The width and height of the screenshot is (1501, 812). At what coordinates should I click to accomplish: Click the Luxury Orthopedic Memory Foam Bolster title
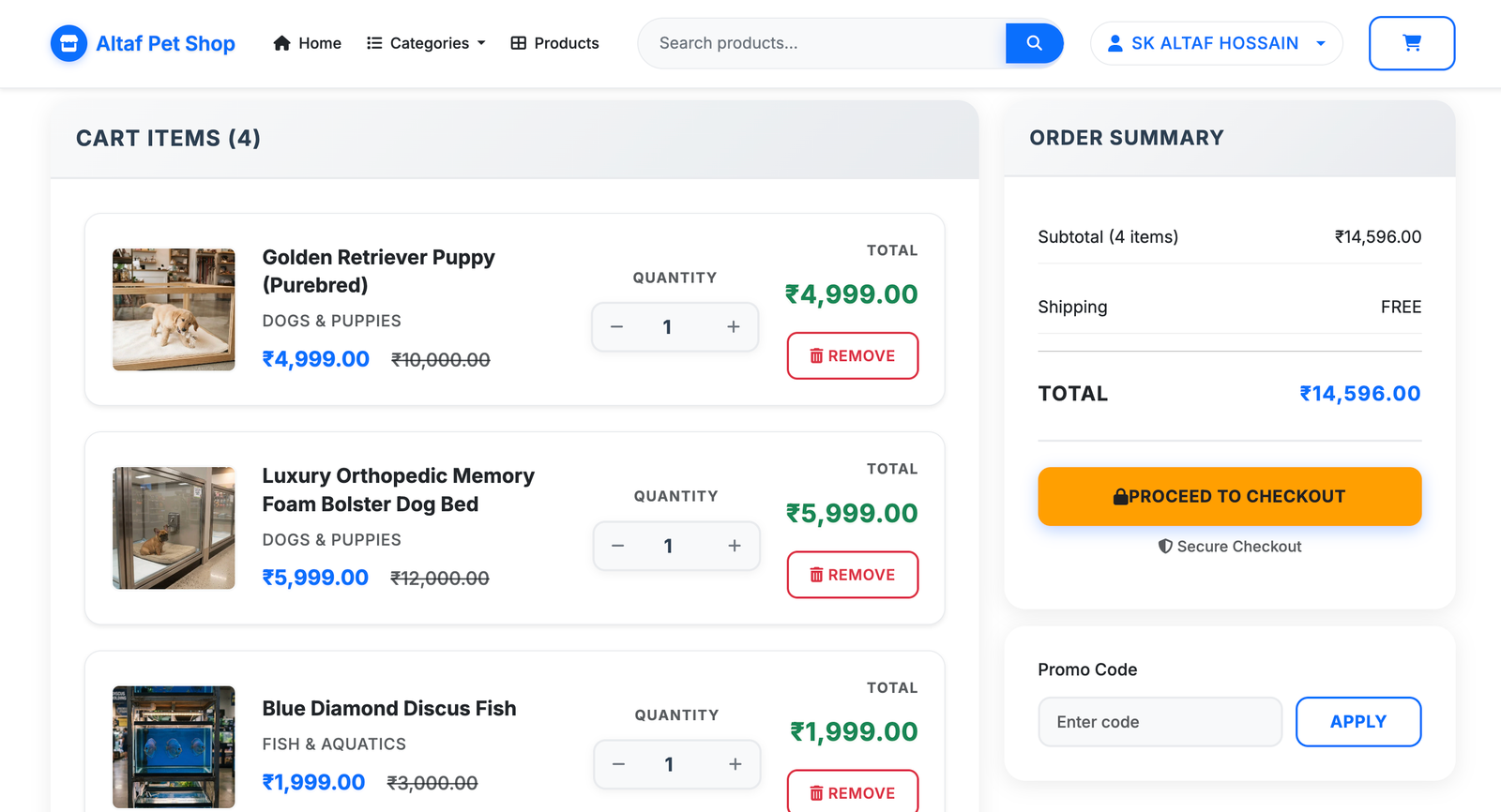(399, 489)
